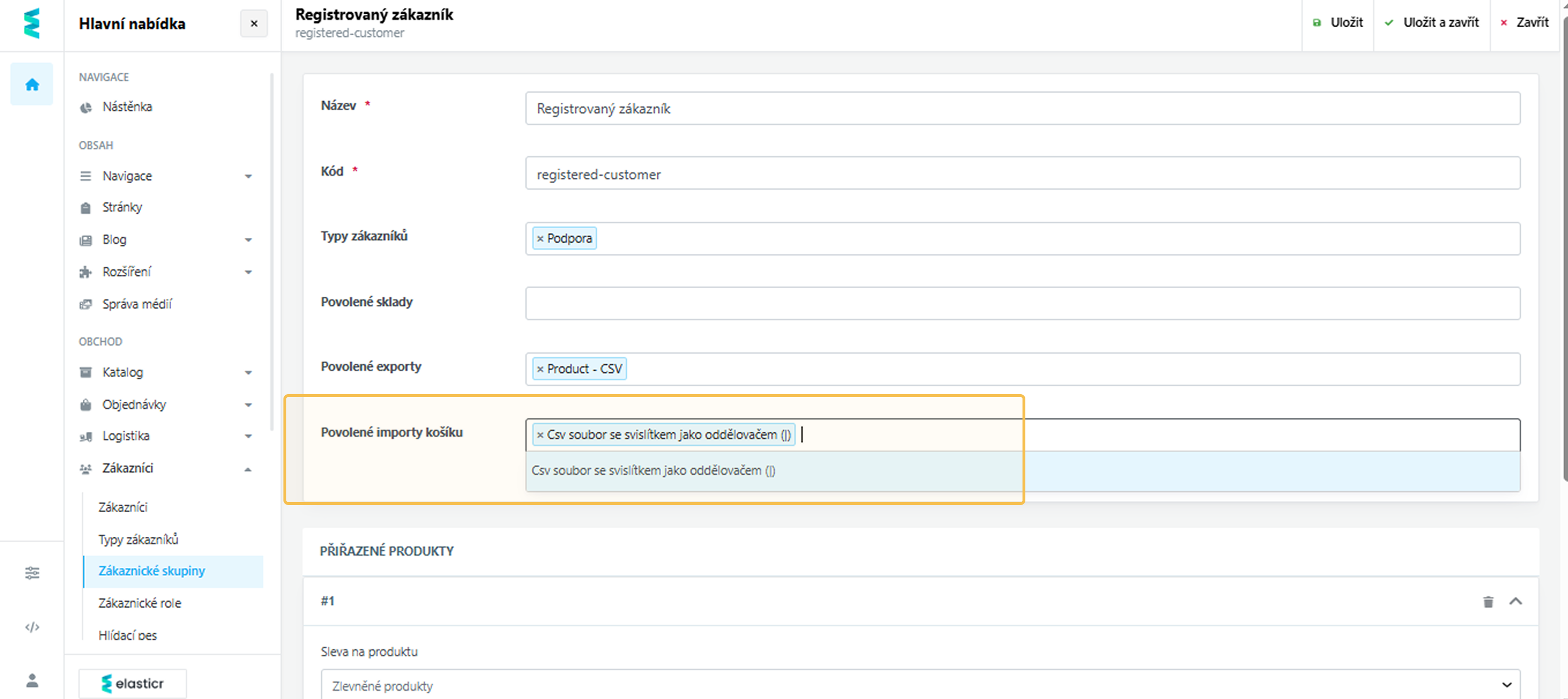Collapse product #1 section with chevron

1515,602
